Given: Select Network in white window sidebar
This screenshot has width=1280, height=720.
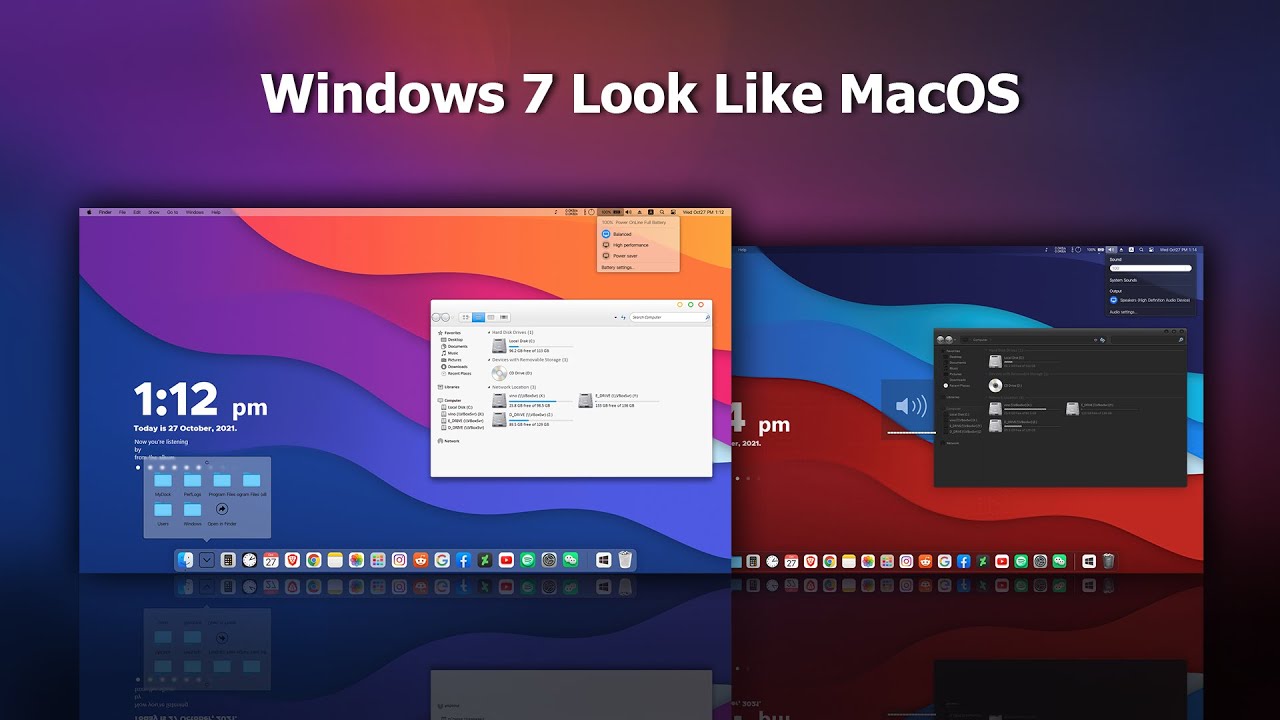Looking at the screenshot, I should click(448, 441).
